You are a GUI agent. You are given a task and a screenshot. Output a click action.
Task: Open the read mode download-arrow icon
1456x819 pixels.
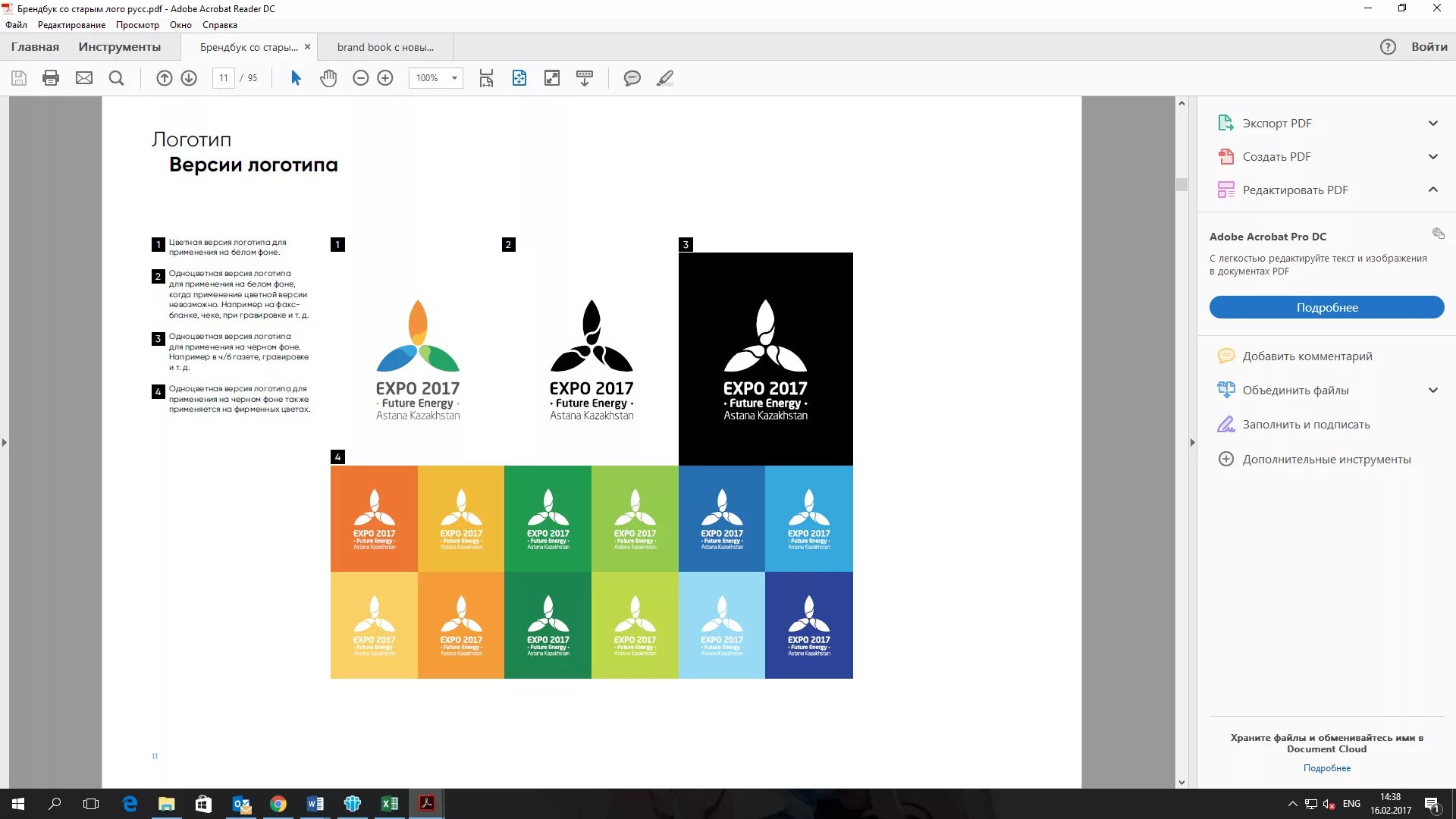585,78
